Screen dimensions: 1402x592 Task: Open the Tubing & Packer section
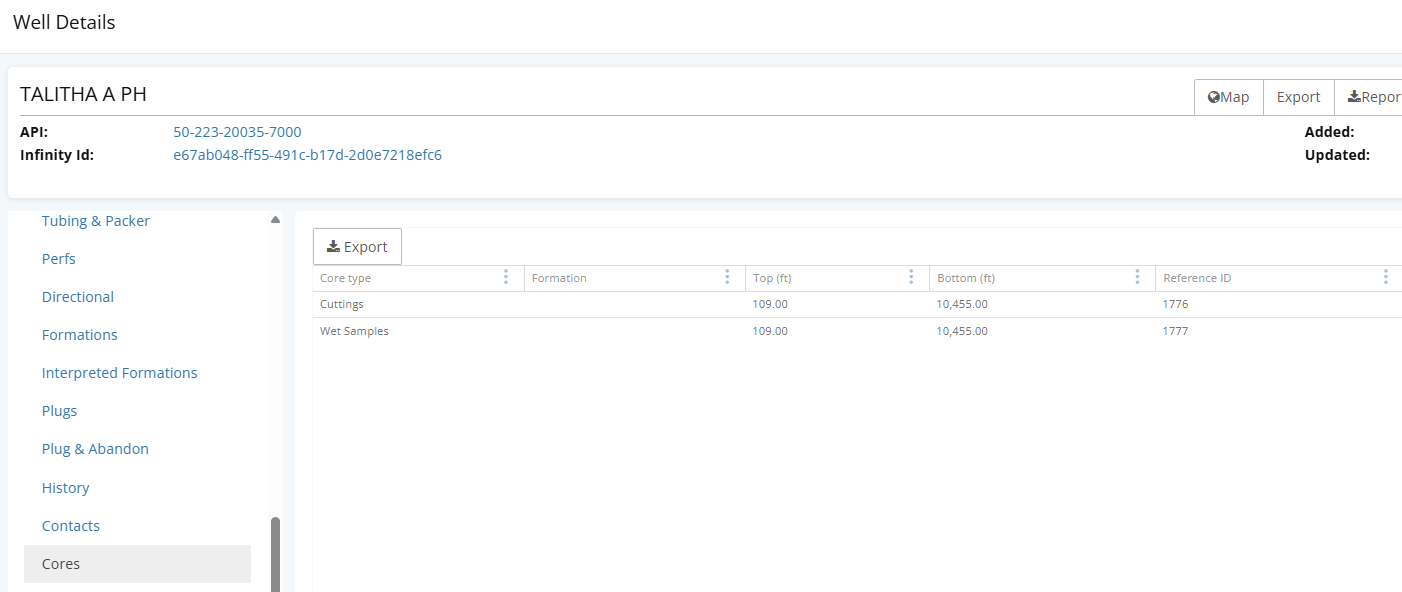click(96, 221)
